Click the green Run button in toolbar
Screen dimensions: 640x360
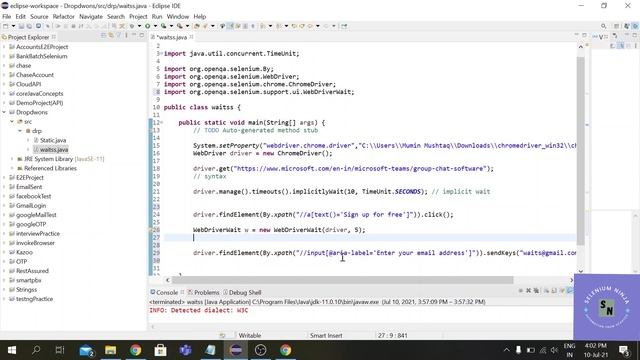pyautogui.click(x=148, y=26)
